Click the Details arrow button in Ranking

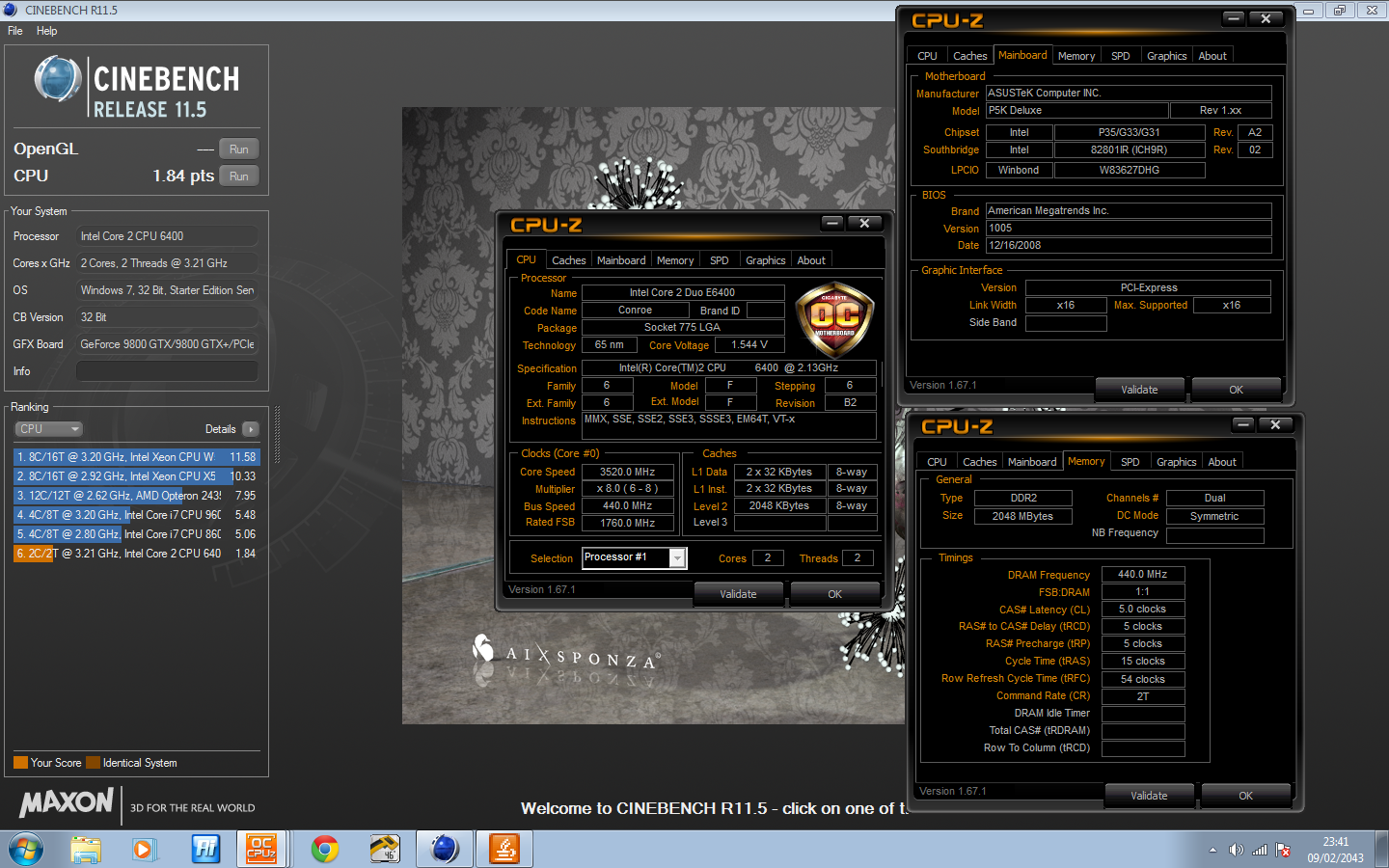click(x=251, y=429)
